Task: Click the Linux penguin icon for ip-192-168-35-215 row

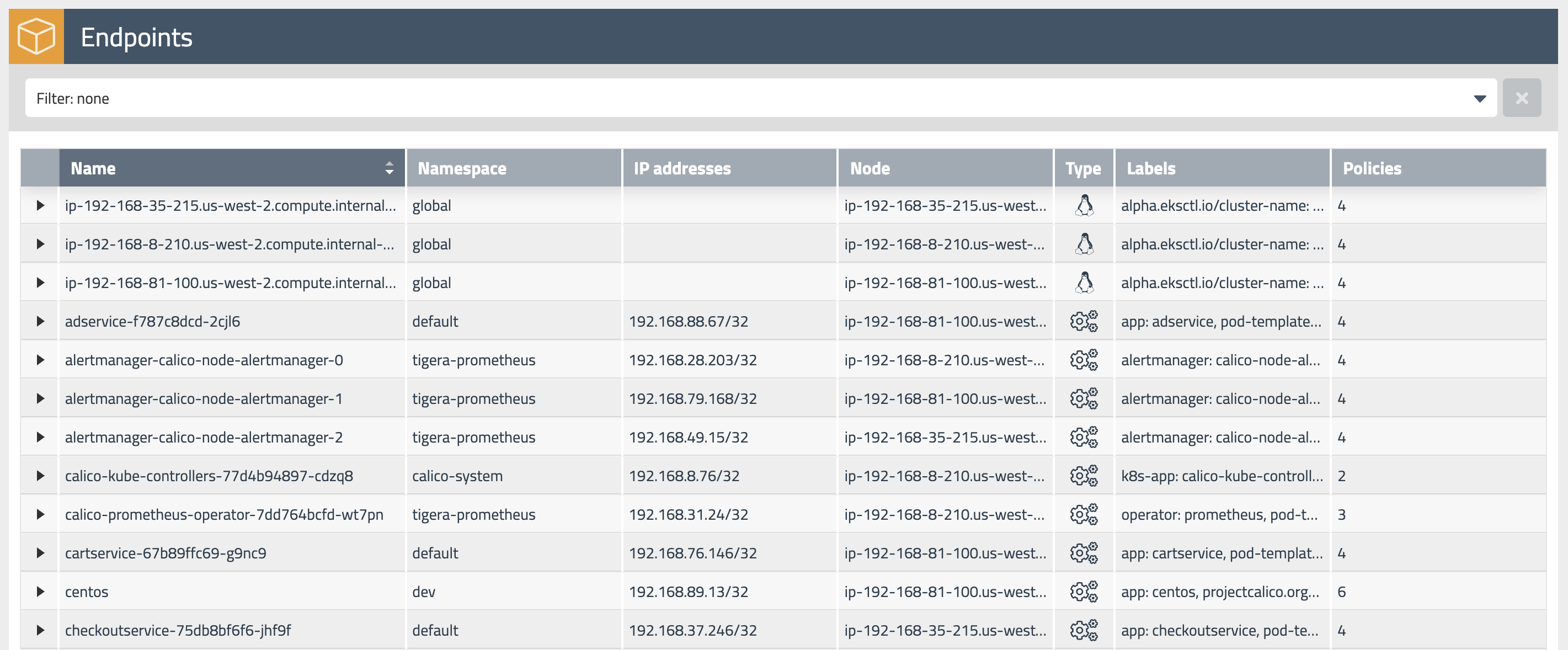Action: pos(1084,206)
